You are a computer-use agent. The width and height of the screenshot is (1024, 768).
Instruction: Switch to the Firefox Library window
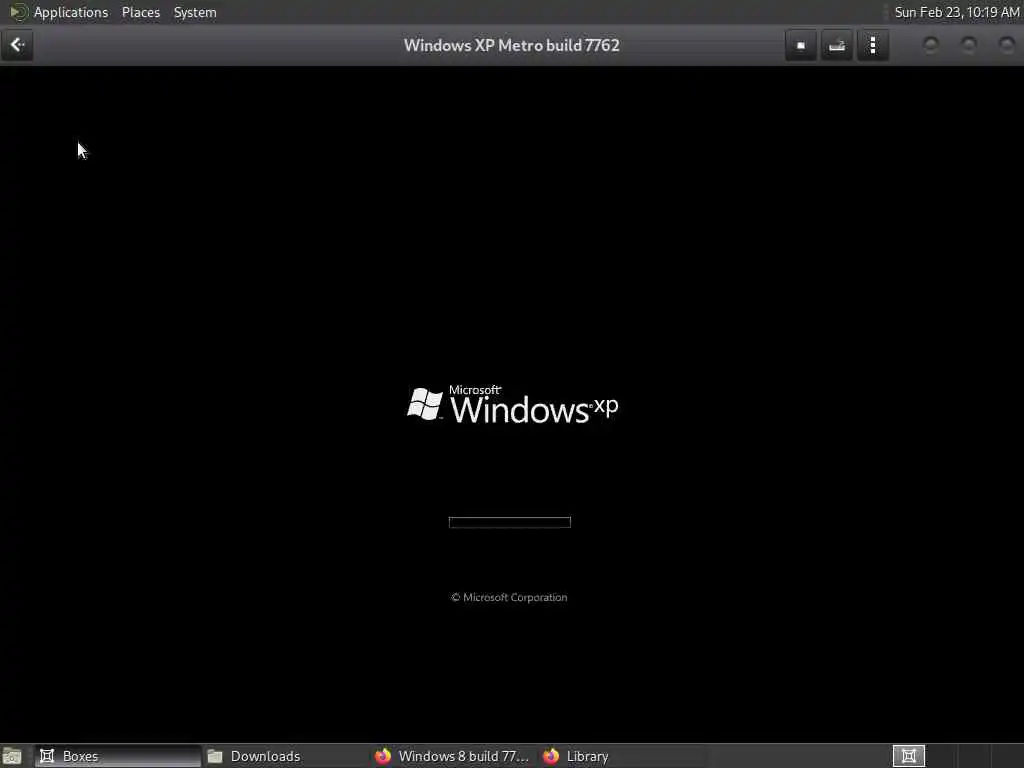pyautogui.click(x=622, y=756)
